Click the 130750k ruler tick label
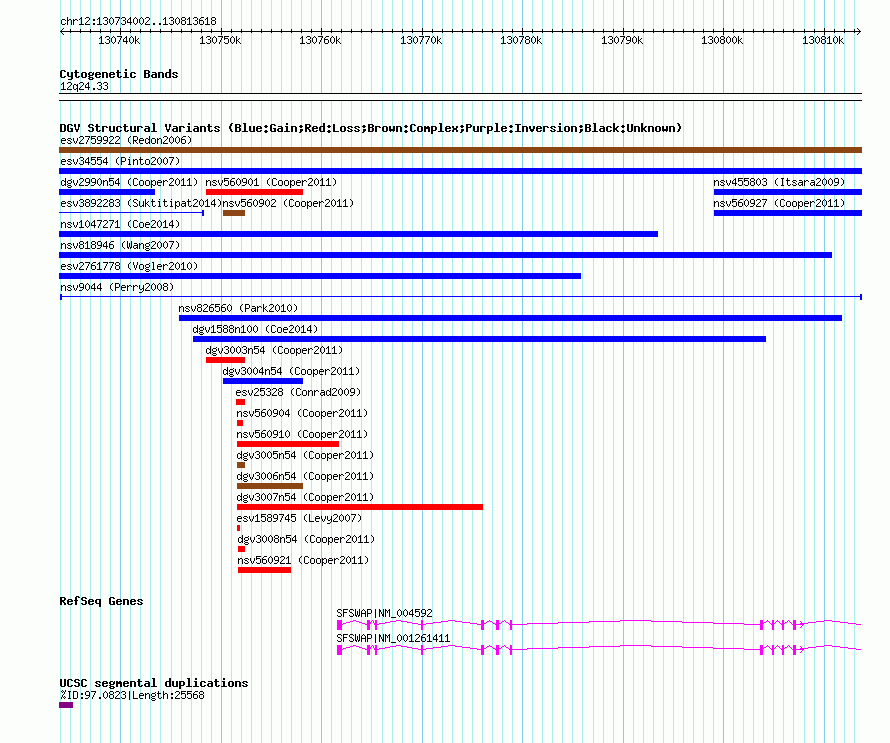The height and width of the screenshot is (743, 890). [220, 40]
